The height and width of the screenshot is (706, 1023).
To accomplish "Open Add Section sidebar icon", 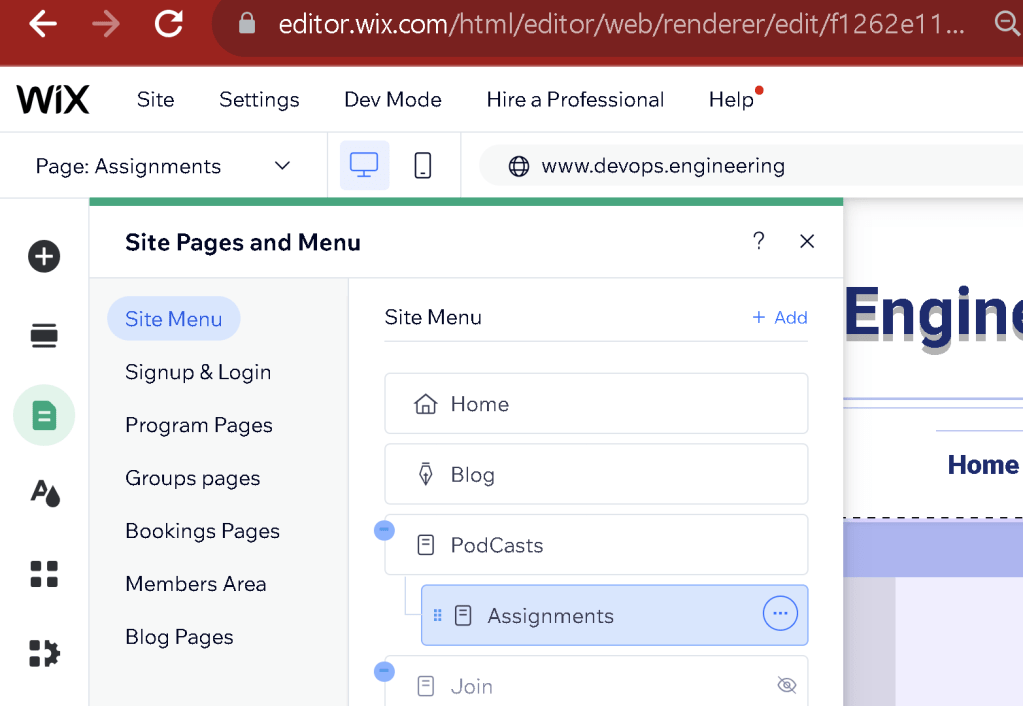I will (x=44, y=335).
